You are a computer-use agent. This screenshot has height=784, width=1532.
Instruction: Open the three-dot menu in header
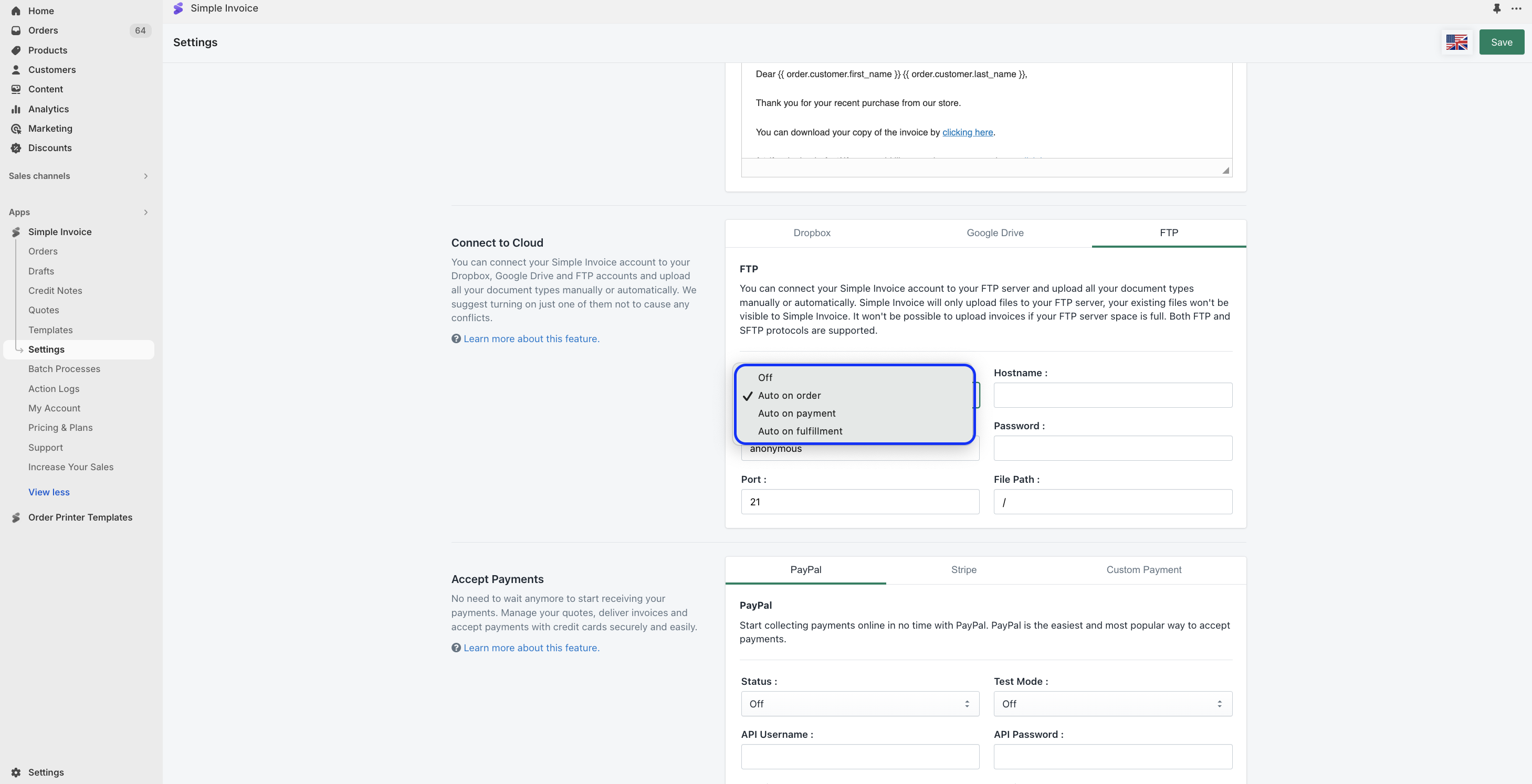(1516, 8)
